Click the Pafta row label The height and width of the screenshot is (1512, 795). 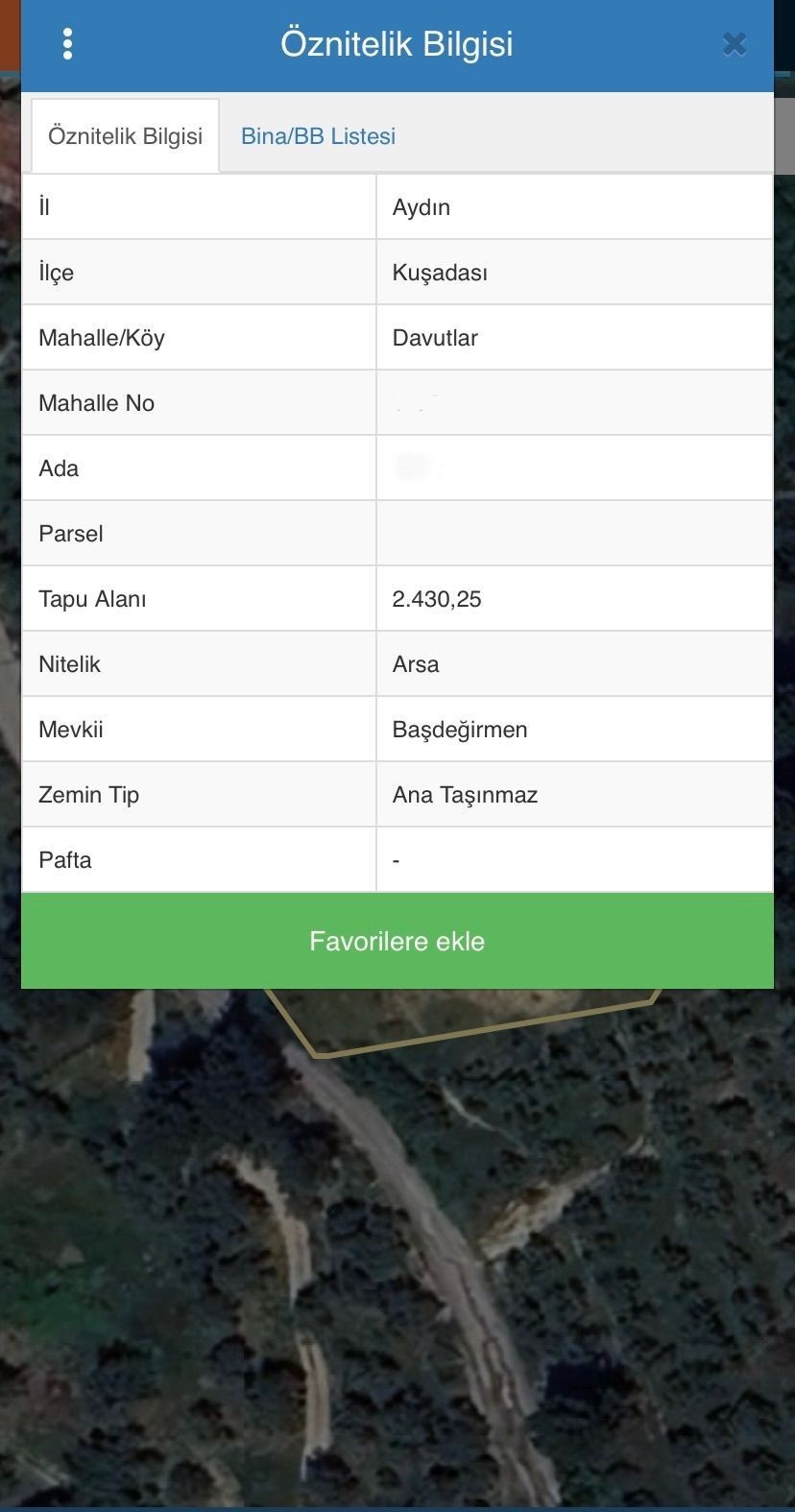pos(65,860)
